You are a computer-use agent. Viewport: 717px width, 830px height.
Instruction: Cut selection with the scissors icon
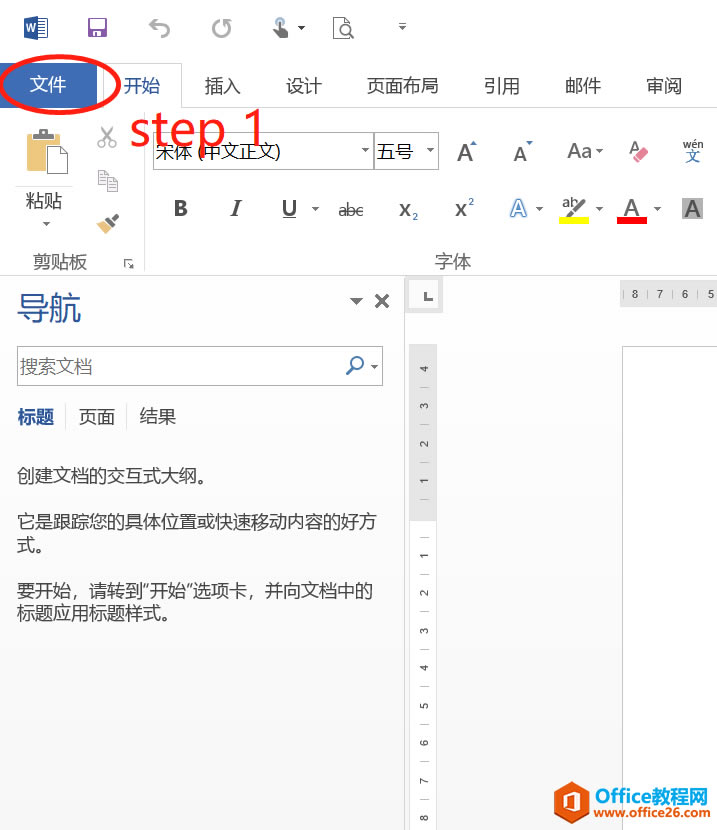[x=107, y=138]
